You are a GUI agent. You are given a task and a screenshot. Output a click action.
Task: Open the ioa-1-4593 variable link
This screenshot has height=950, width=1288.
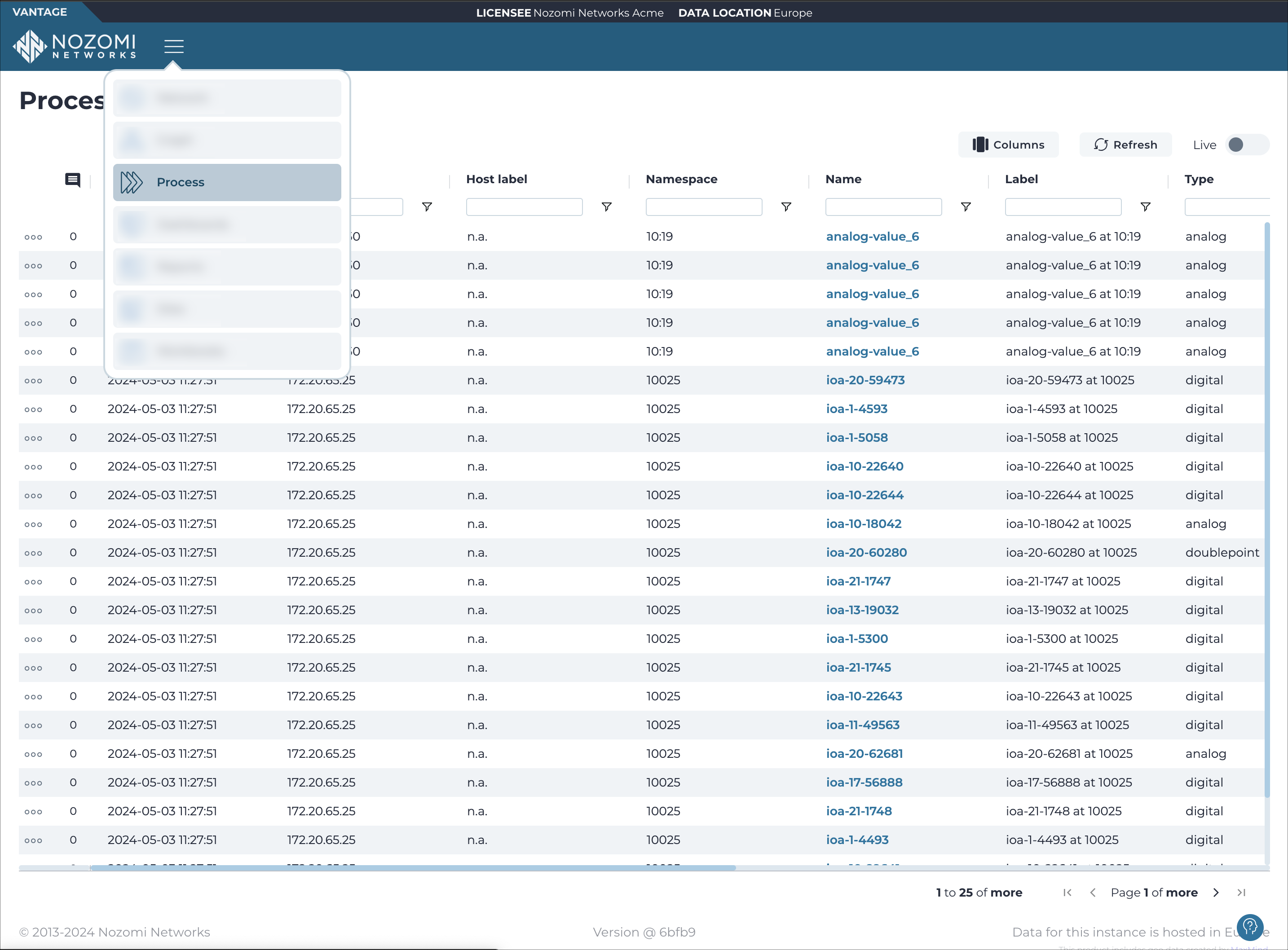click(856, 409)
